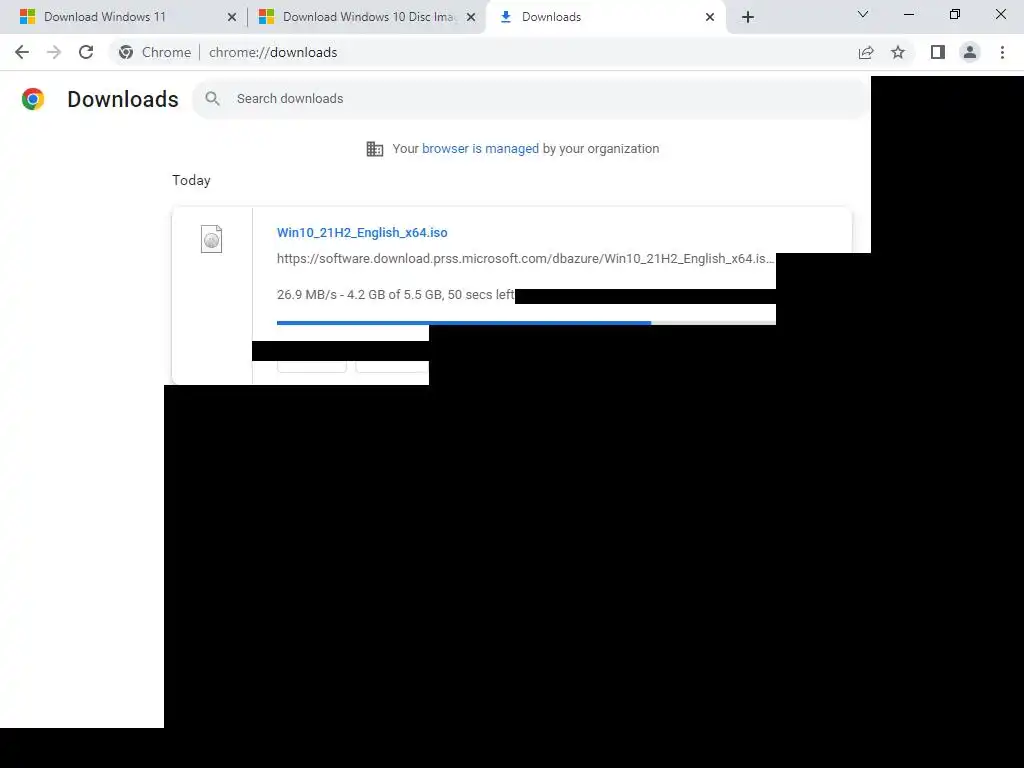Open a new tab with plus button
This screenshot has width=1024, height=768.
(748, 17)
